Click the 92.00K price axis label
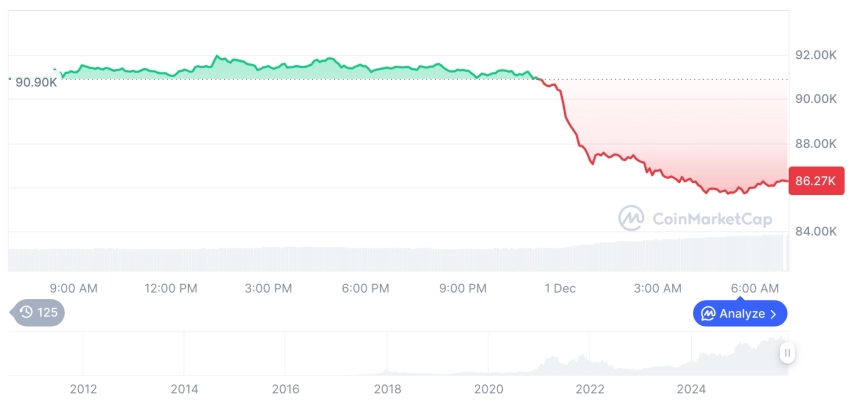This screenshot has height=401, width=860. coord(815,55)
